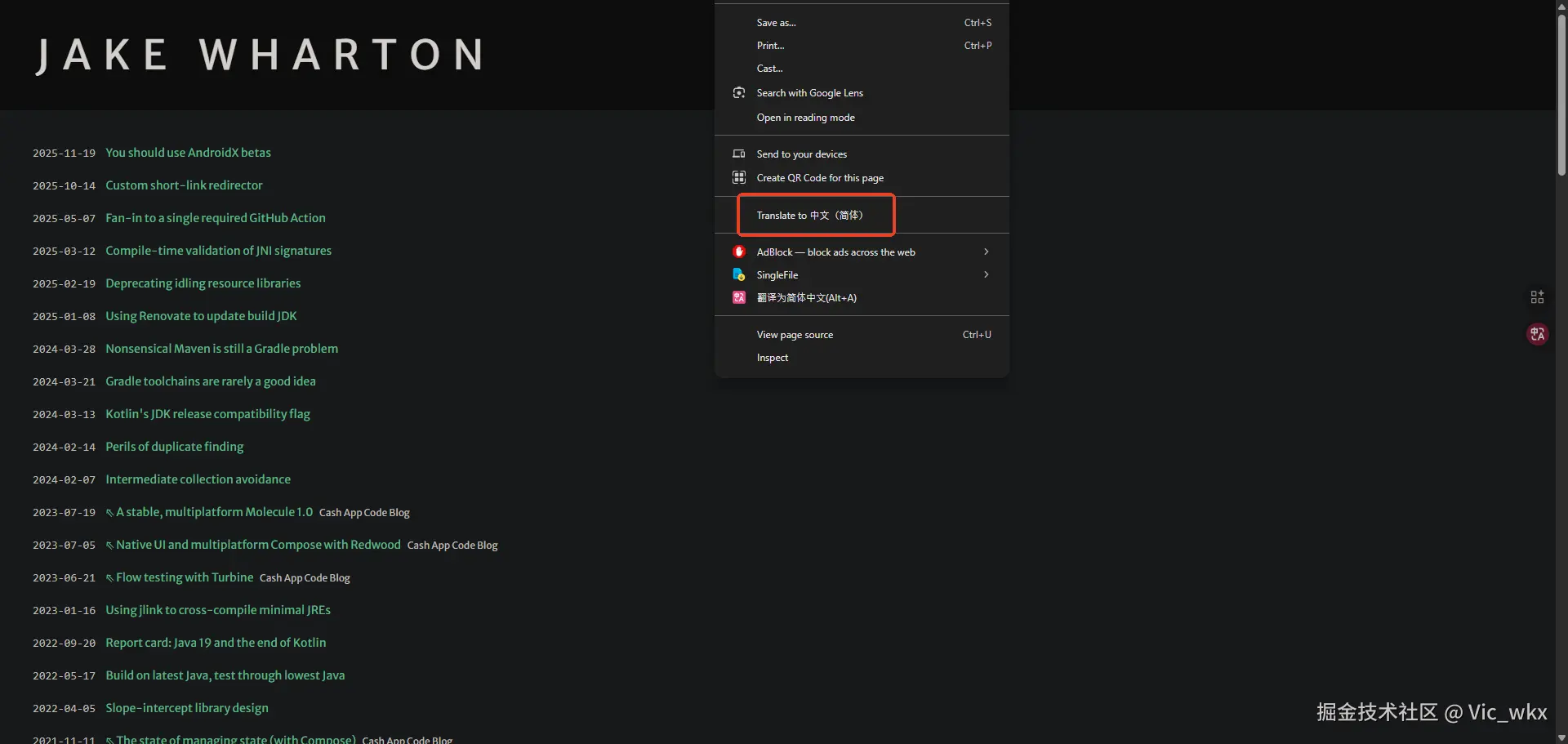Image resolution: width=1568 pixels, height=744 pixels.
Task: Select Print... in the context menu
Action: (x=862, y=46)
